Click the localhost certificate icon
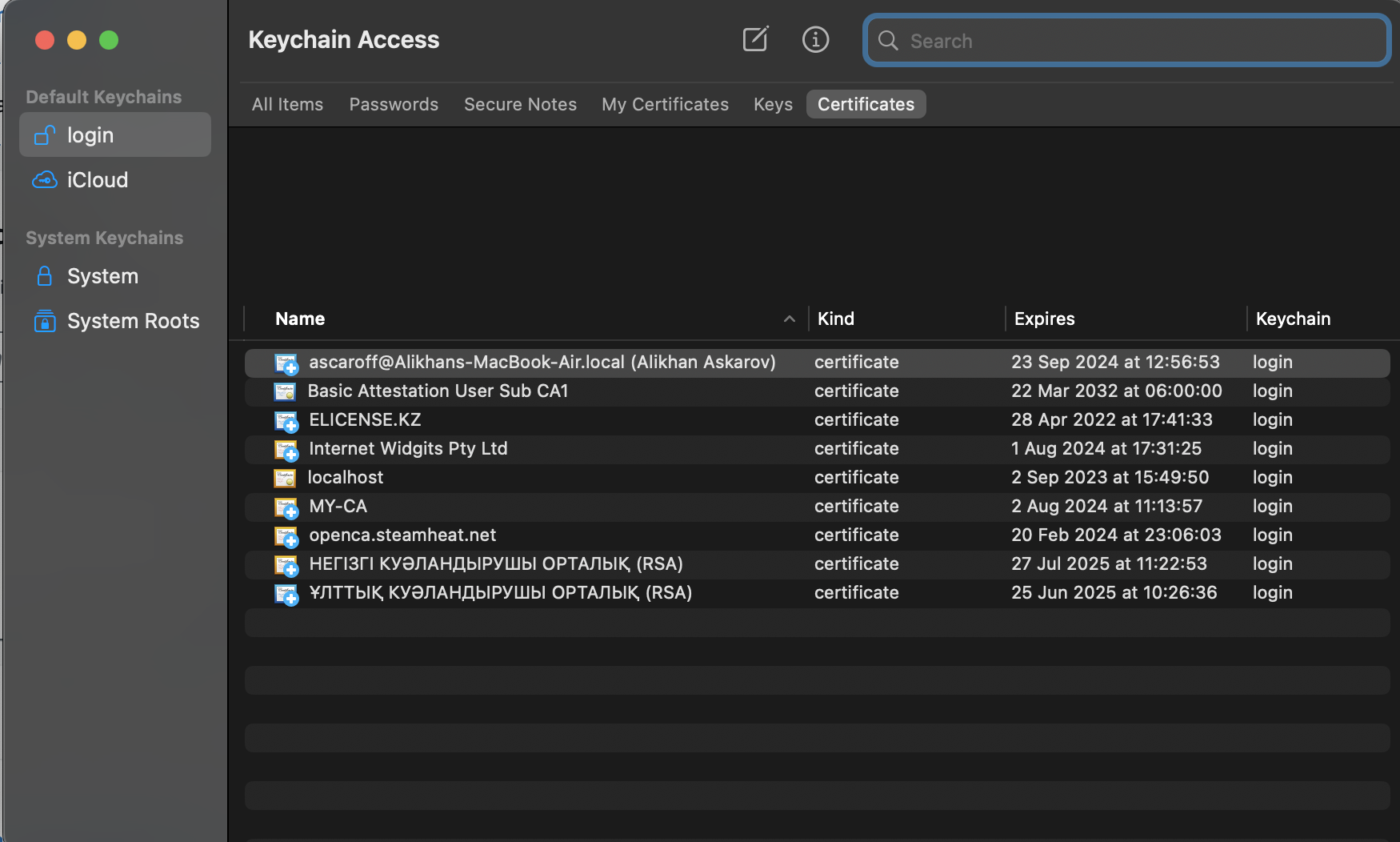This screenshot has width=1400, height=842. coord(285,478)
